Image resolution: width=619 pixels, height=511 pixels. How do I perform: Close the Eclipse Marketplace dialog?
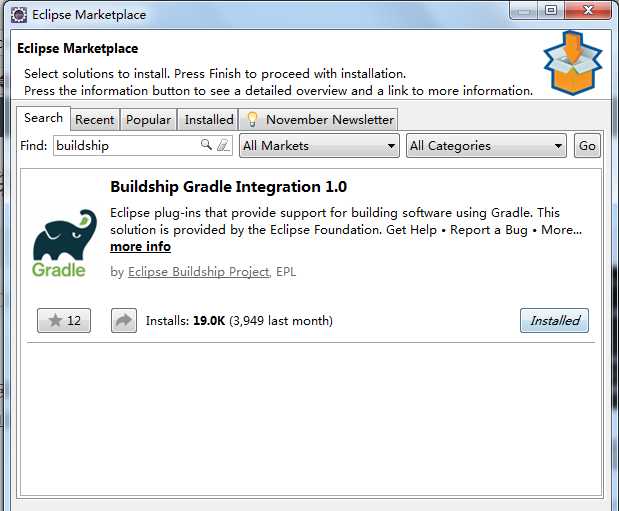click(x=588, y=10)
